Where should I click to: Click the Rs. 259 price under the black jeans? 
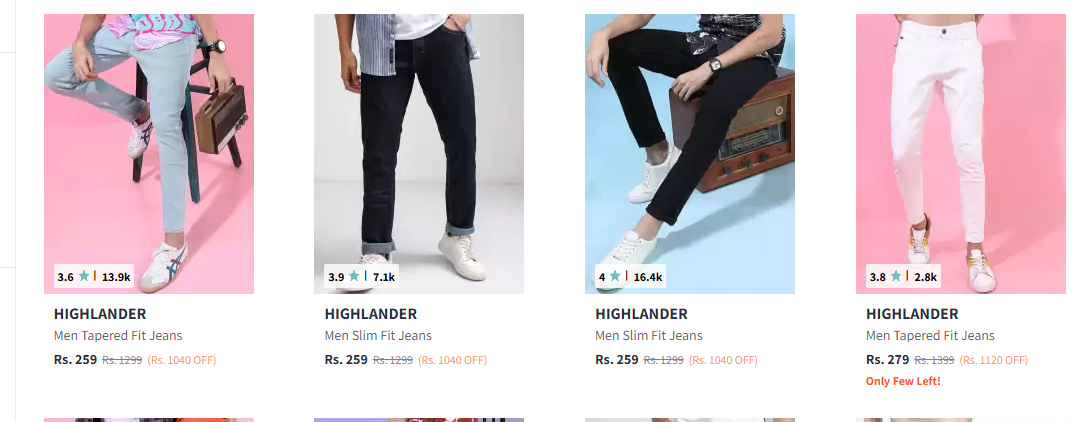click(616, 359)
